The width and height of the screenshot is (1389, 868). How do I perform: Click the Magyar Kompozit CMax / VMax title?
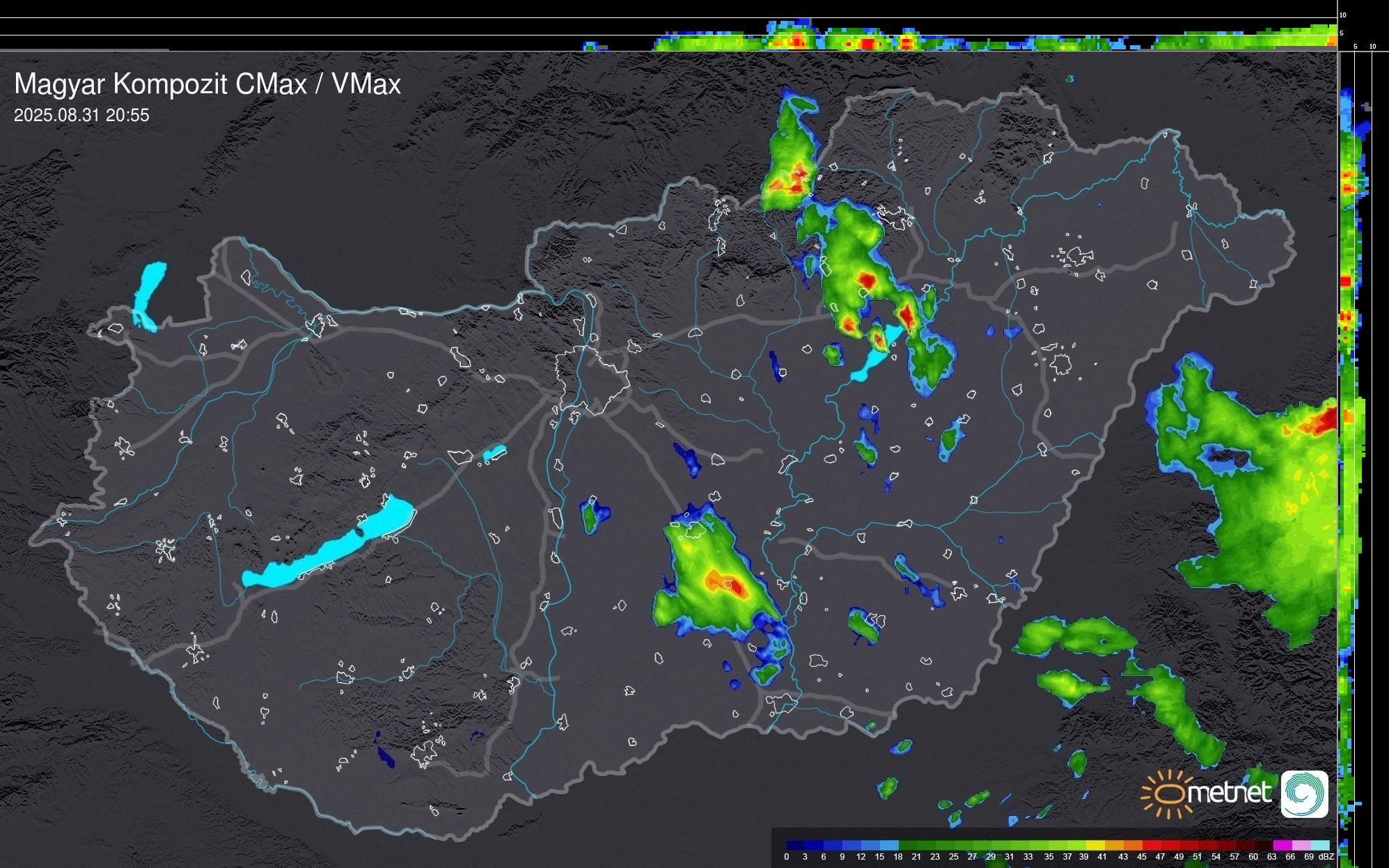pyautogui.click(x=207, y=84)
